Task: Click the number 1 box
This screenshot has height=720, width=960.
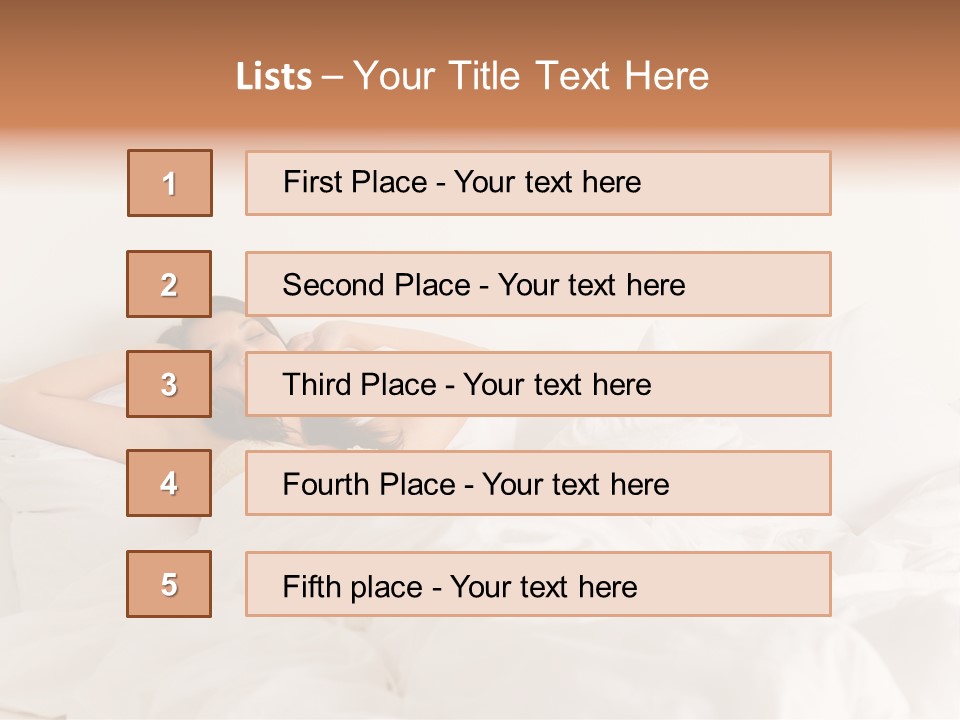Action: pyautogui.click(x=170, y=183)
